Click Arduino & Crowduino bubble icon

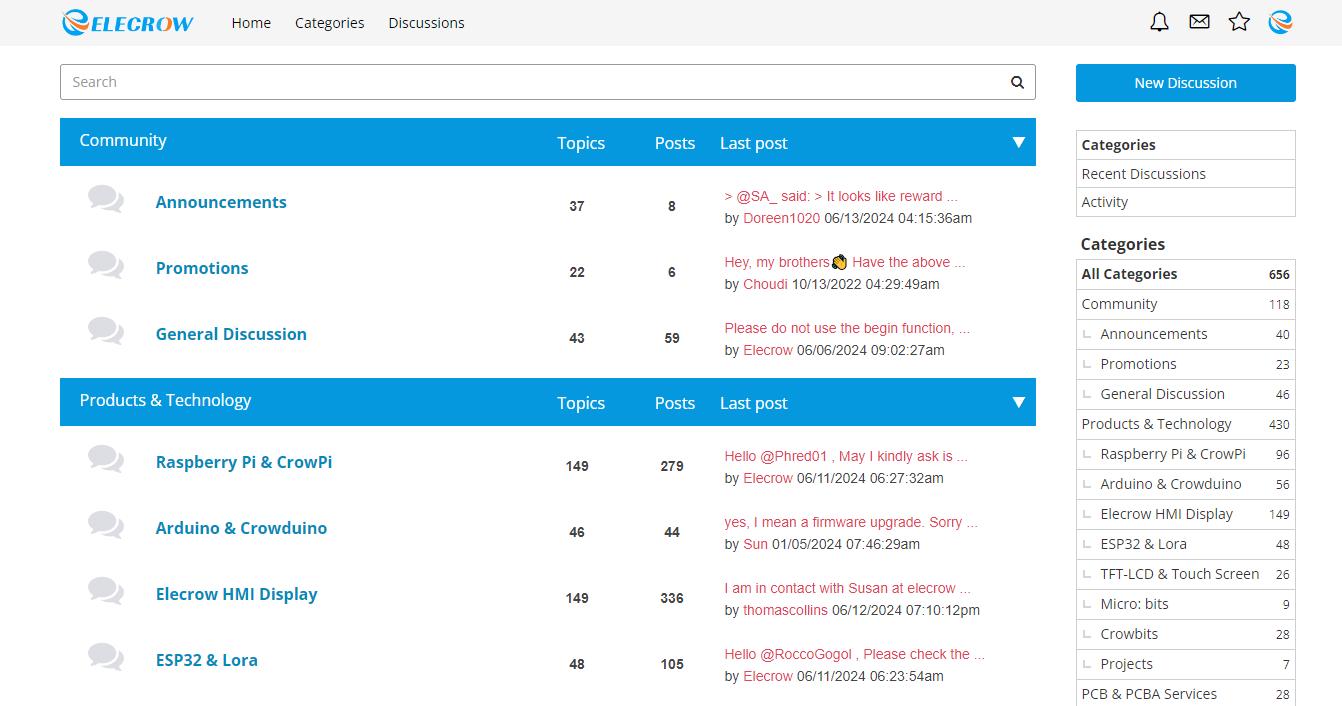pyautogui.click(x=105, y=525)
